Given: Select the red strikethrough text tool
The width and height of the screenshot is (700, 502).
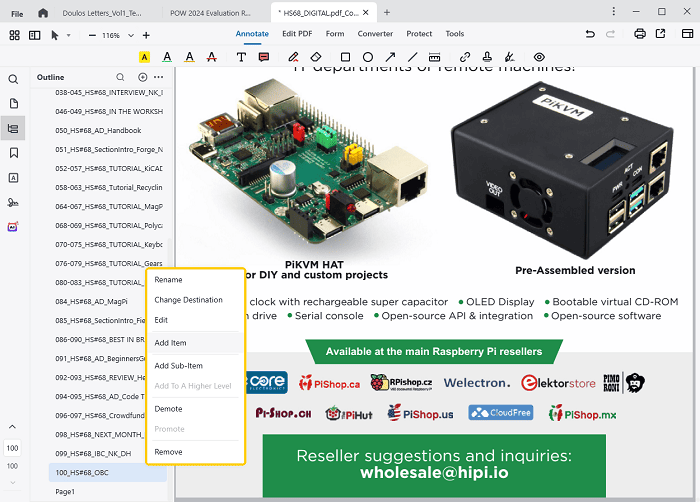Looking at the screenshot, I should tap(212, 57).
